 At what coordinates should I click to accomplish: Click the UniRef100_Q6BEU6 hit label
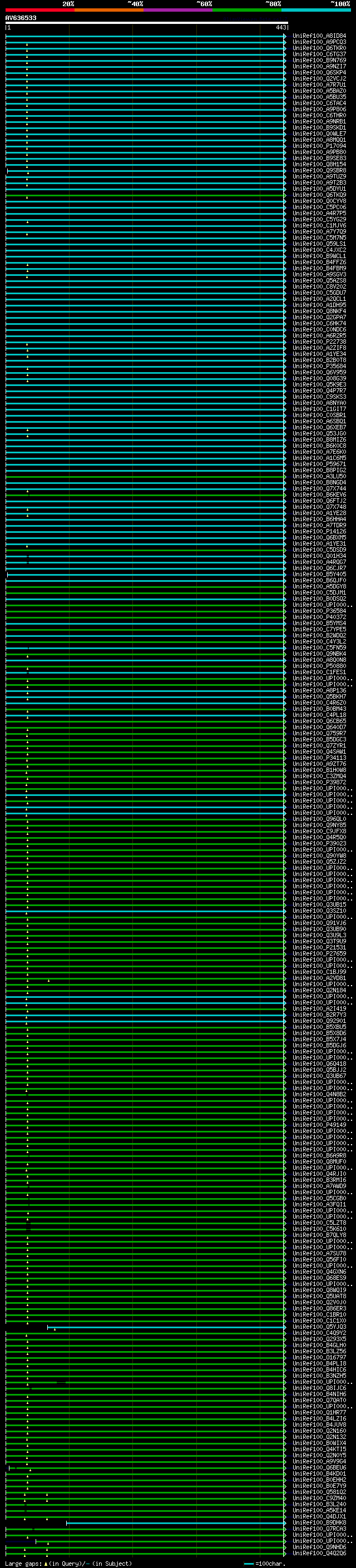point(319,1467)
